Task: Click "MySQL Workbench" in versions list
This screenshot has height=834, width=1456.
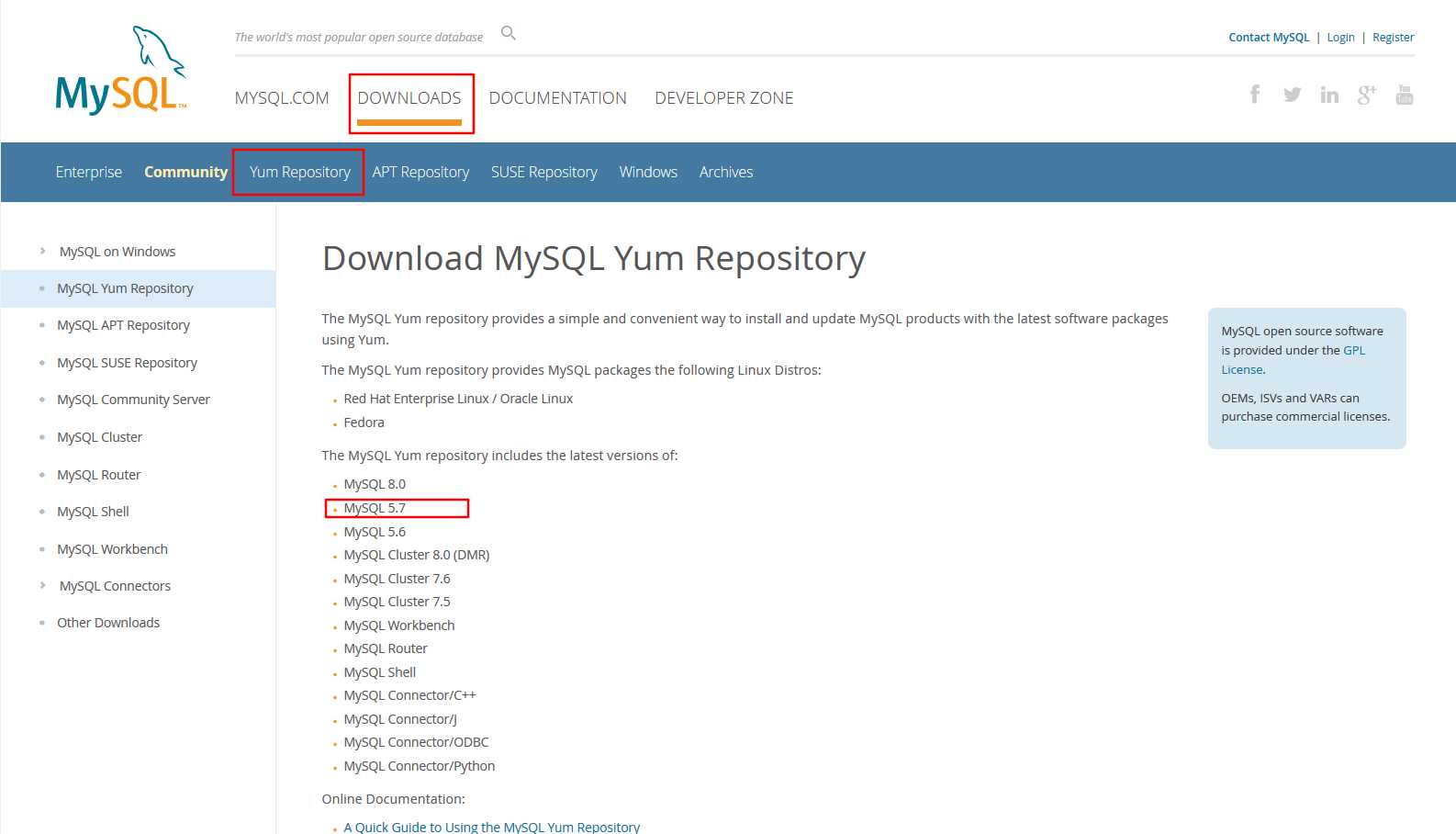Action: [x=399, y=625]
